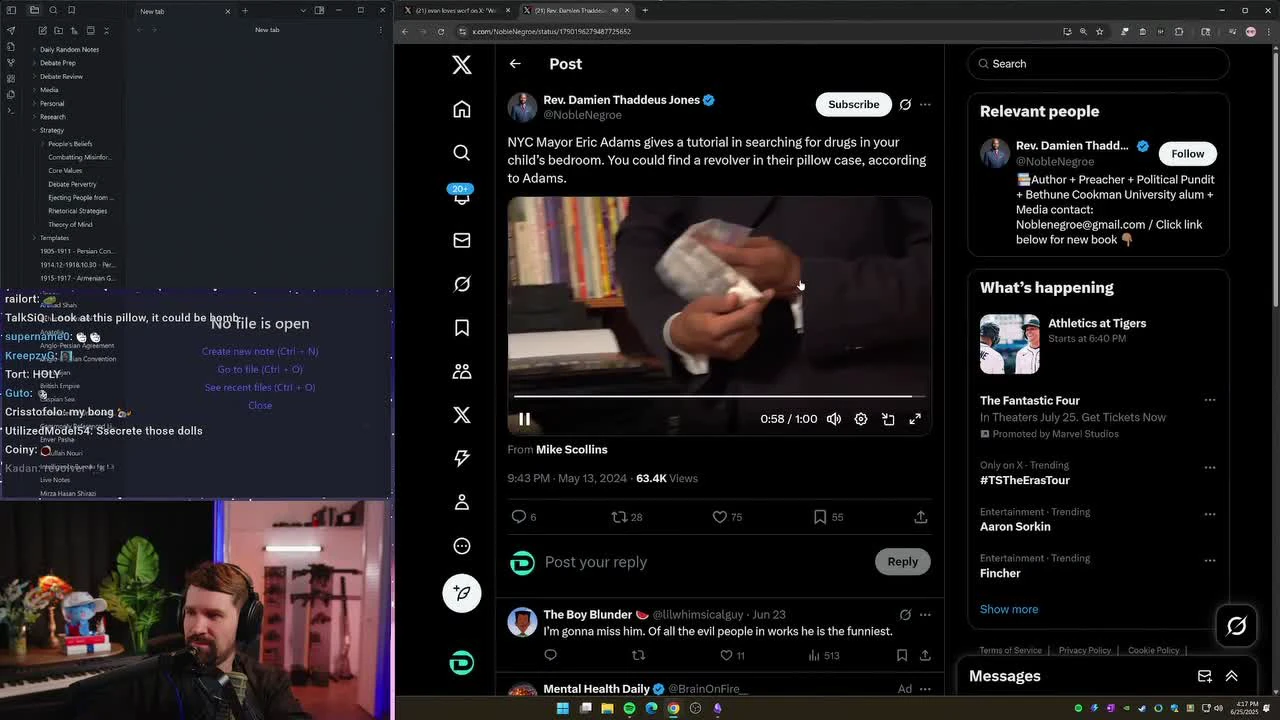Bookmark this page with the star icon
Viewport: 1280px width, 720px height.
1099,31
